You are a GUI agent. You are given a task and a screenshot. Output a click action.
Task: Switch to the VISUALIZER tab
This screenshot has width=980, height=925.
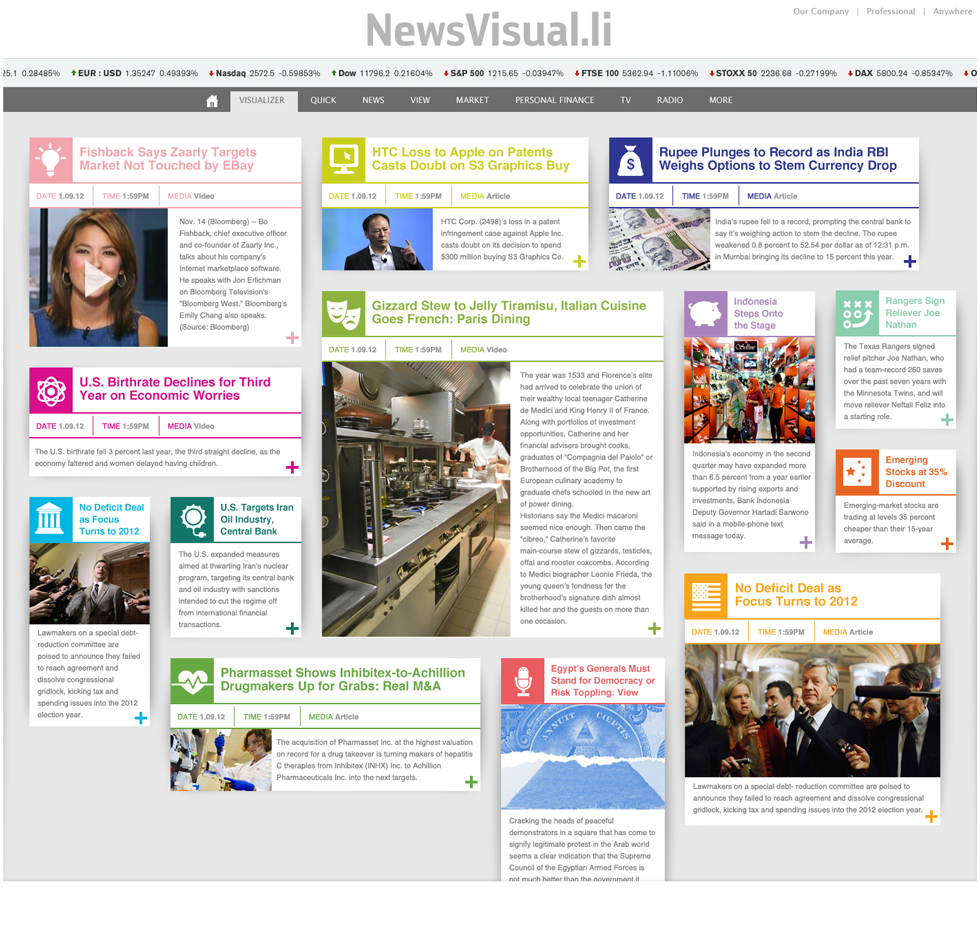[x=262, y=100]
